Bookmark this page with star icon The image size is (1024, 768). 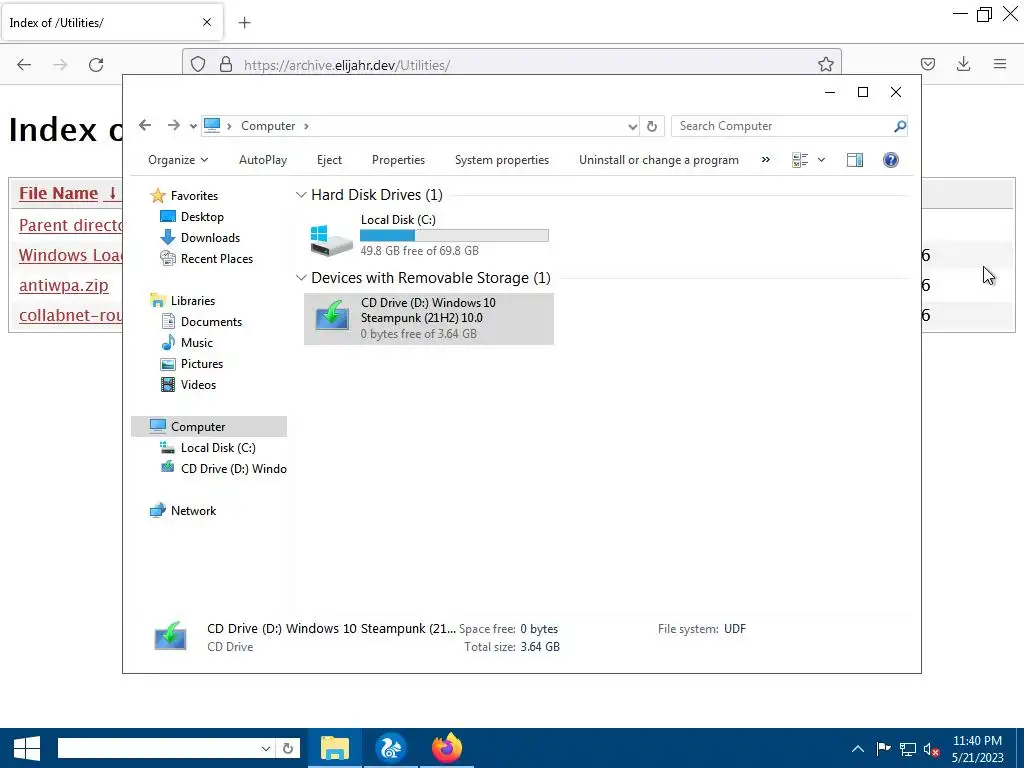pyautogui.click(x=825, y=64)
